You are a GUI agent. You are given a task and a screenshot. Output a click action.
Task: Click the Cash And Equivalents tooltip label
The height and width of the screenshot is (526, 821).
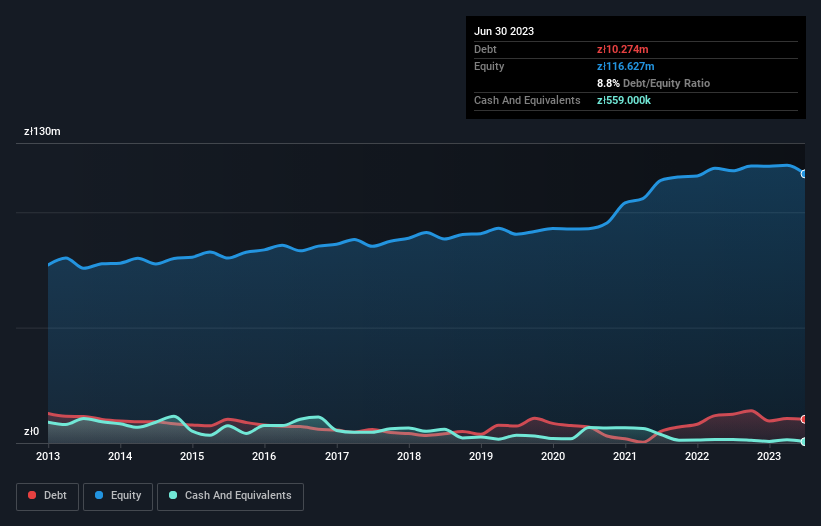527,100
